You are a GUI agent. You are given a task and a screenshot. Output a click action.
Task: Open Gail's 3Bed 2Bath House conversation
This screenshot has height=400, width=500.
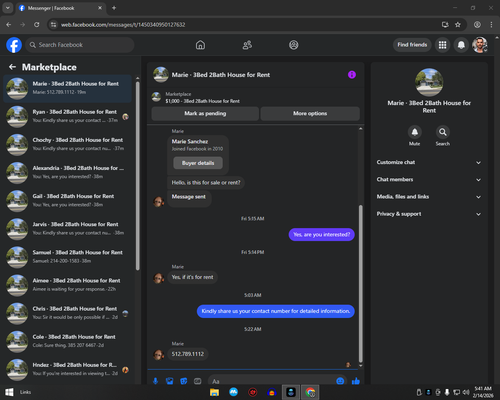[x=68, y=201]
